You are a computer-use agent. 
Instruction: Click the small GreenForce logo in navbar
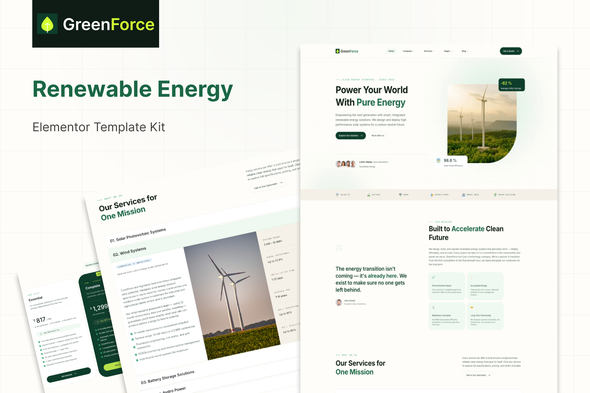pos(347,51)
